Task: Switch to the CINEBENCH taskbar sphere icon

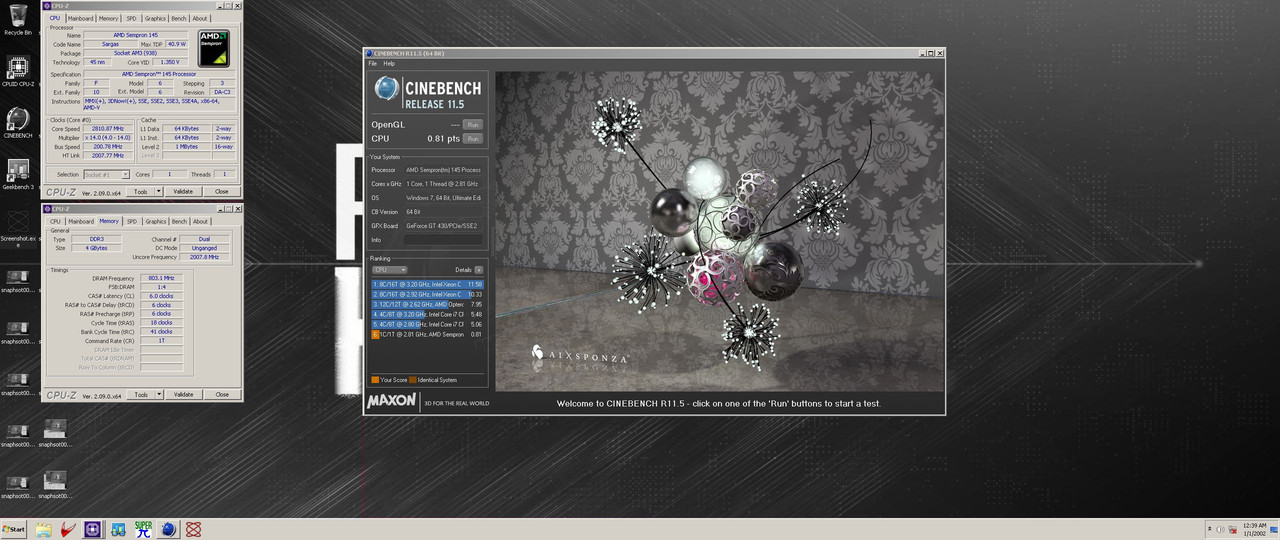Action: click(x=168, y=529)
